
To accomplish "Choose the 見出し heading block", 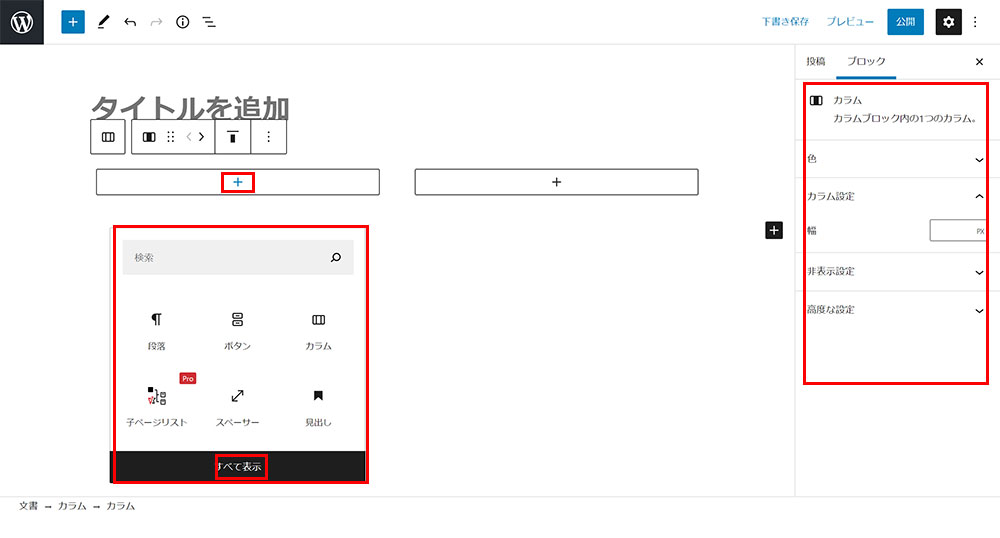I will pos(318,405).
